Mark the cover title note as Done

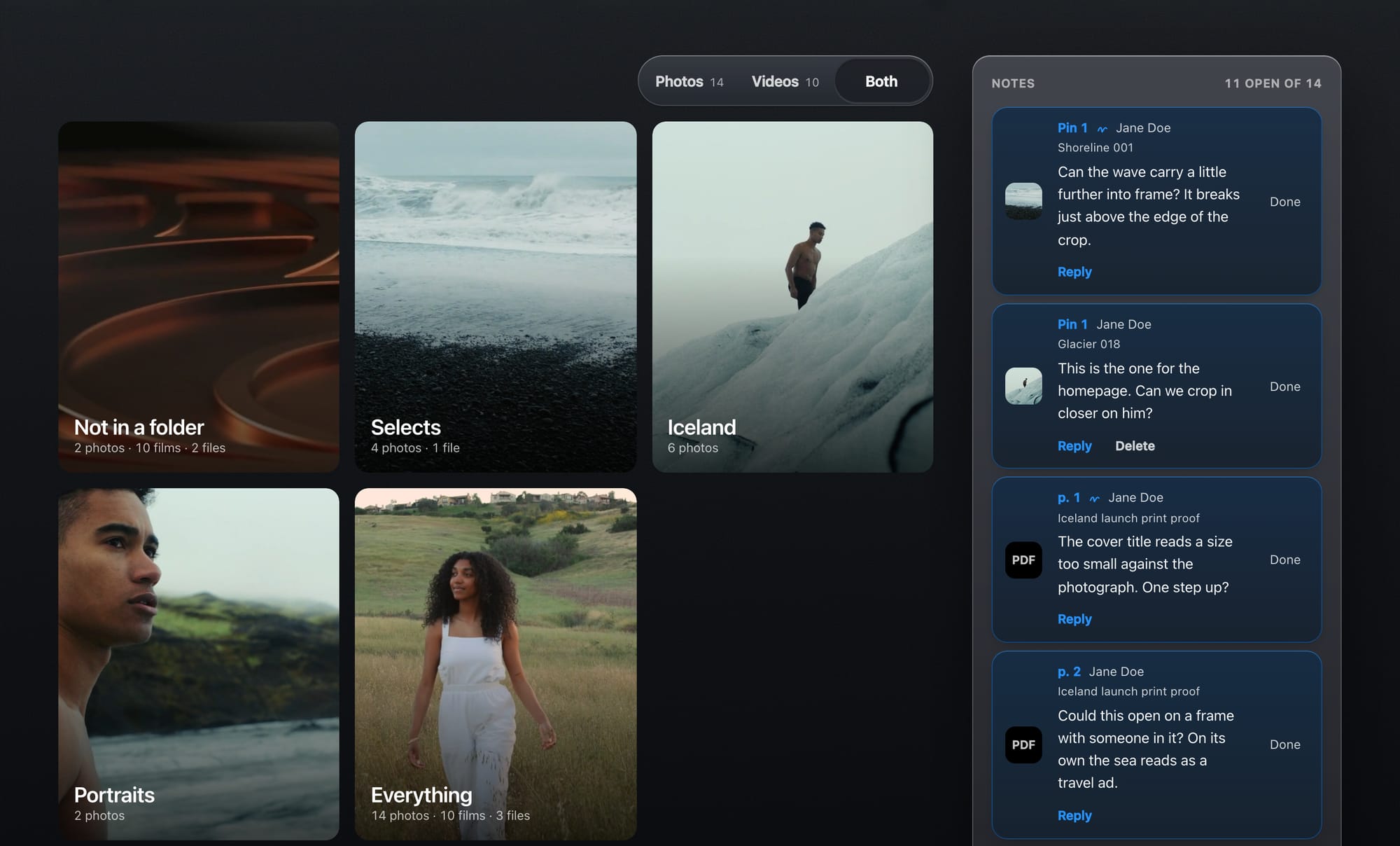click(x=1285, y=560)
